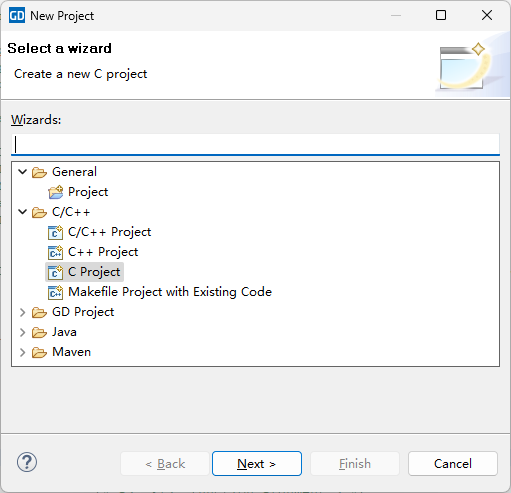The width and height of the screenshot is (511, 493).
Task: Click the GD logo in title bar
Action: click(17, 16)
